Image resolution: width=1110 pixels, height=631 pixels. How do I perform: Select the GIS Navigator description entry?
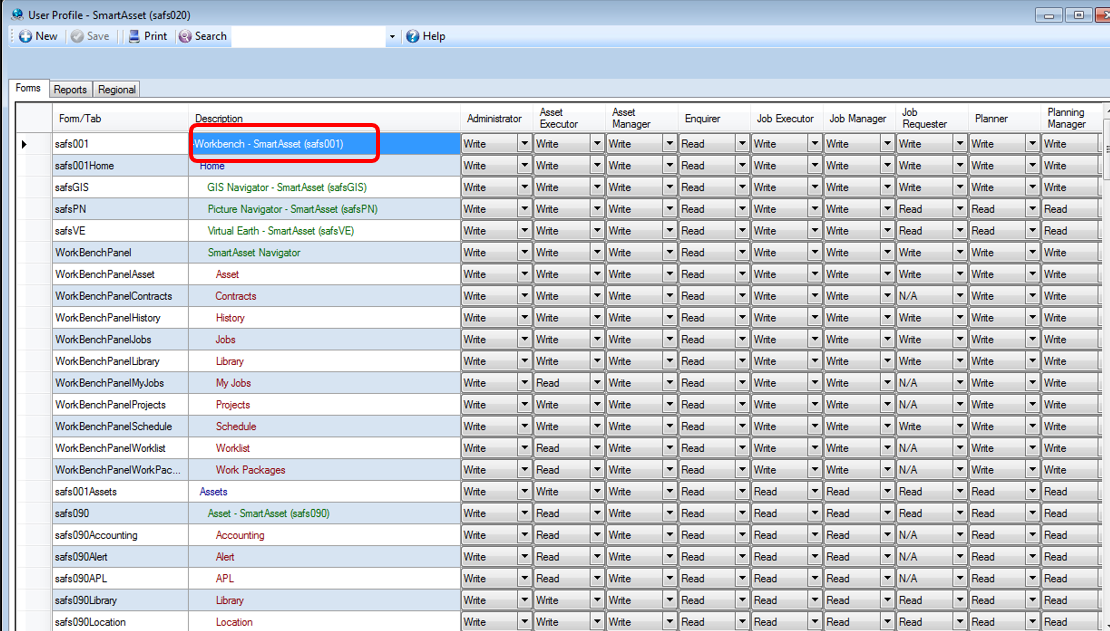point(287,188)
